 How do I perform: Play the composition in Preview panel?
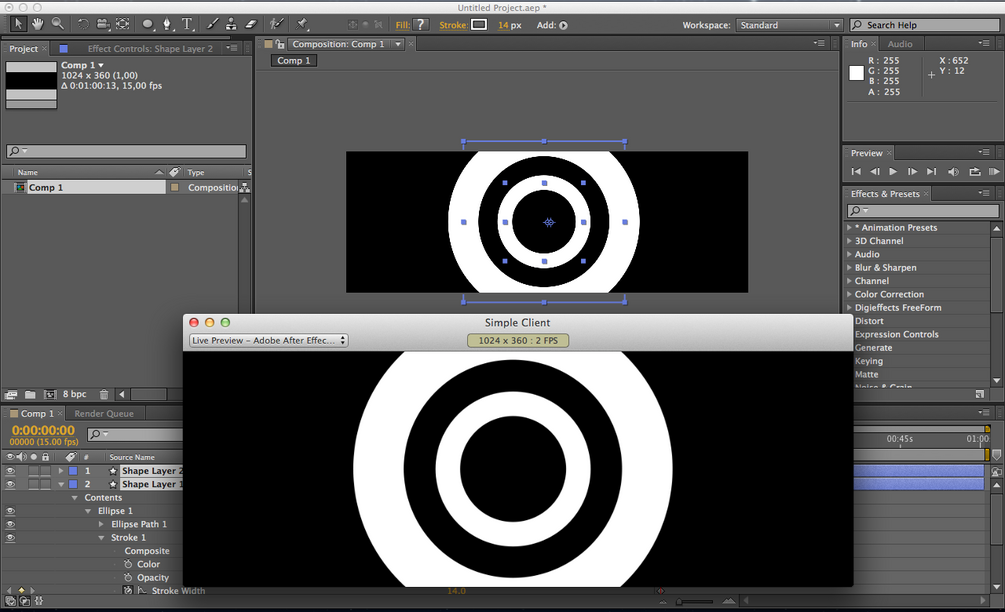tap(893, 172)
